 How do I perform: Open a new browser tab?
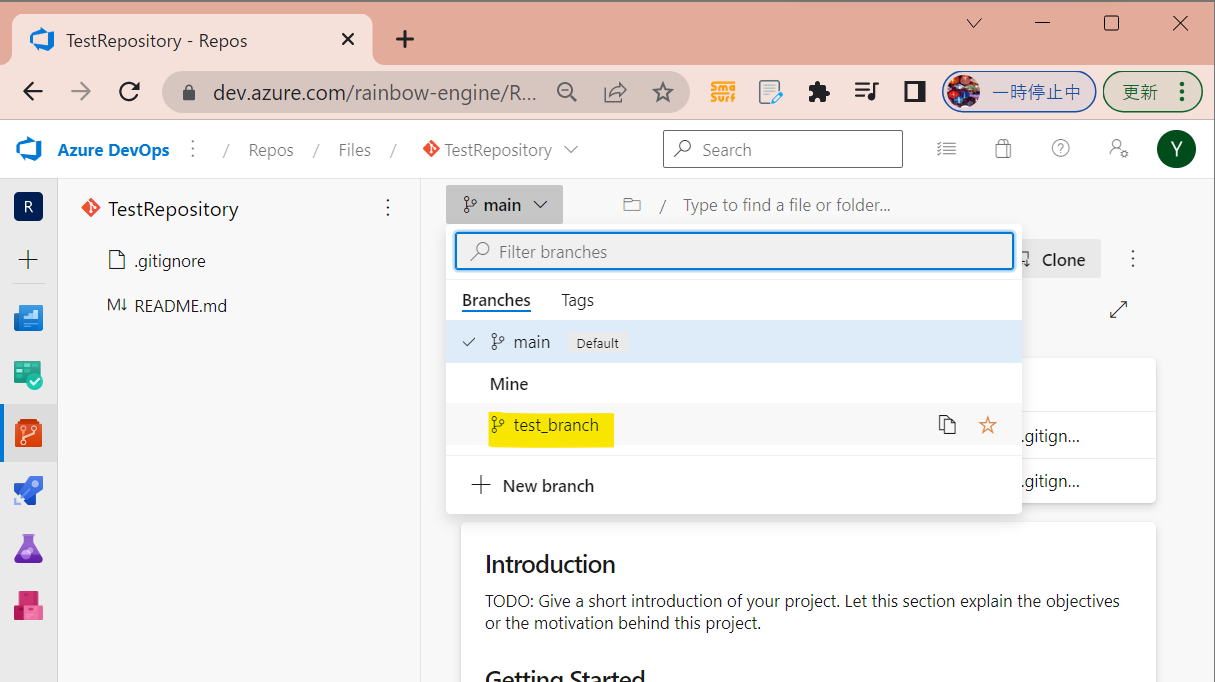pos(404,40)
